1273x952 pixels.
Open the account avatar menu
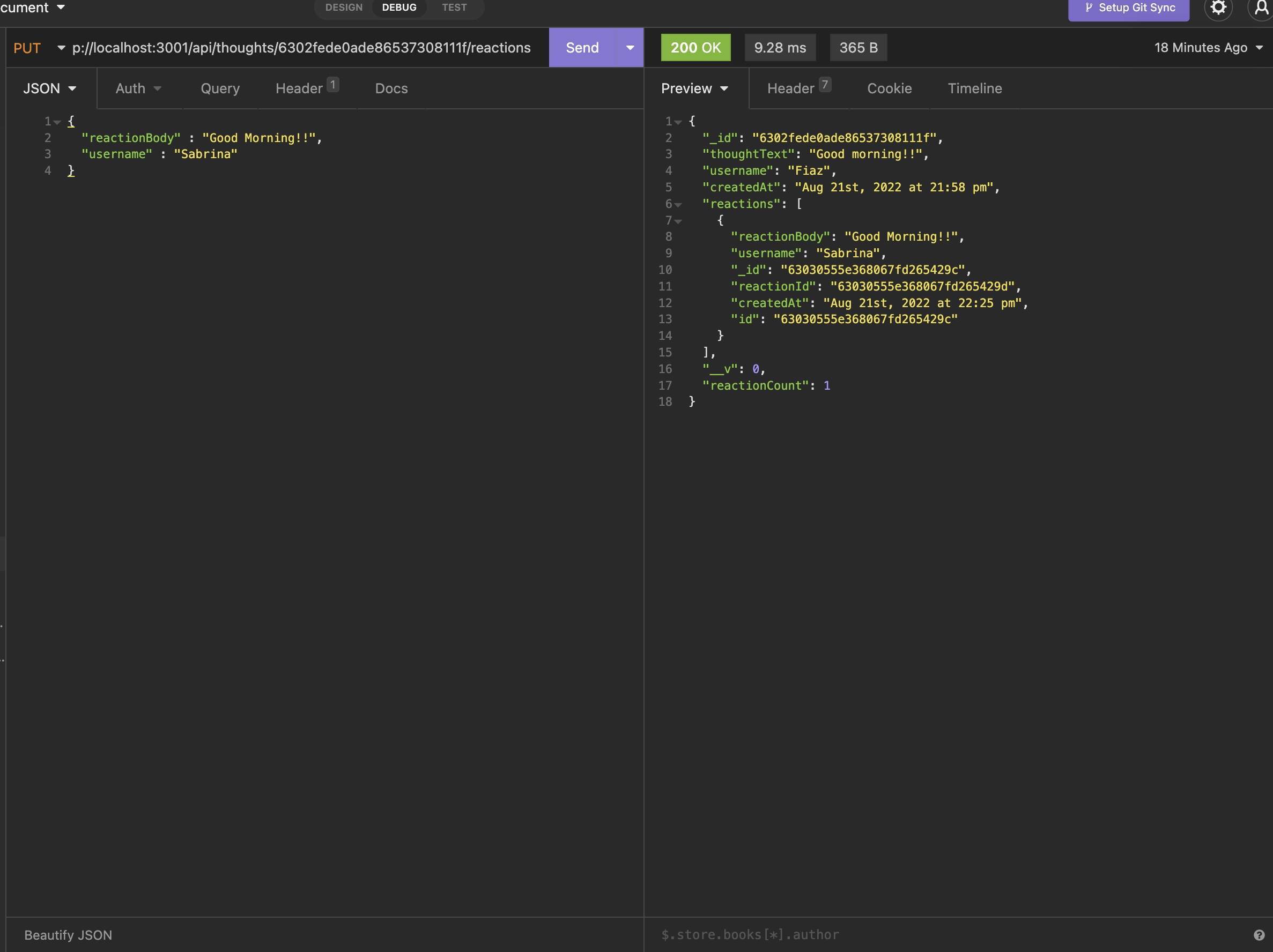tap(1261, 9)
